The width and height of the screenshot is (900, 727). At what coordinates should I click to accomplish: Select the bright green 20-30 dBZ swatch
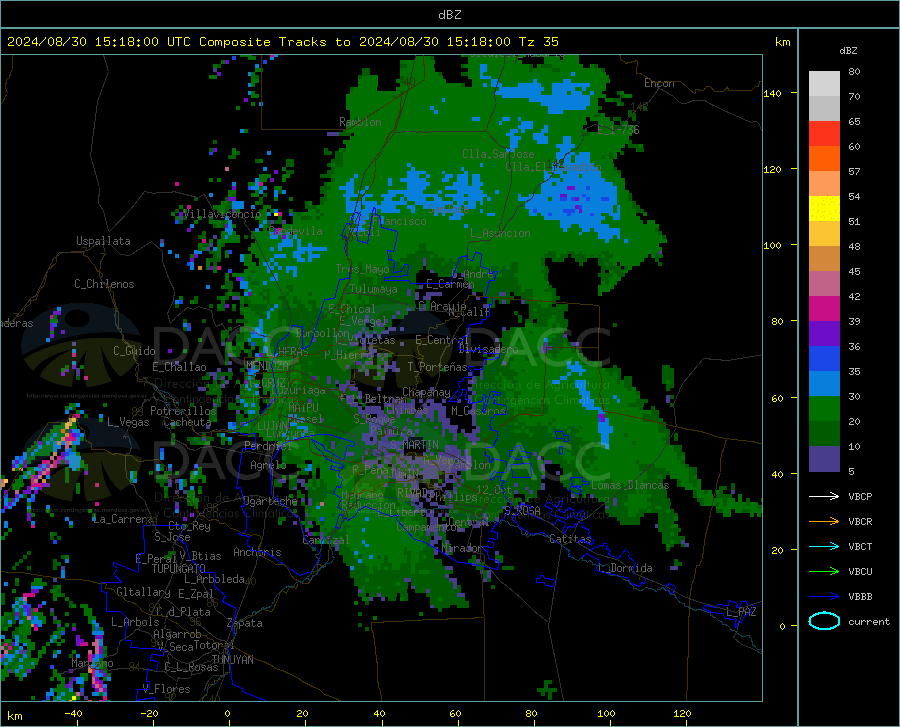[824, 409]
